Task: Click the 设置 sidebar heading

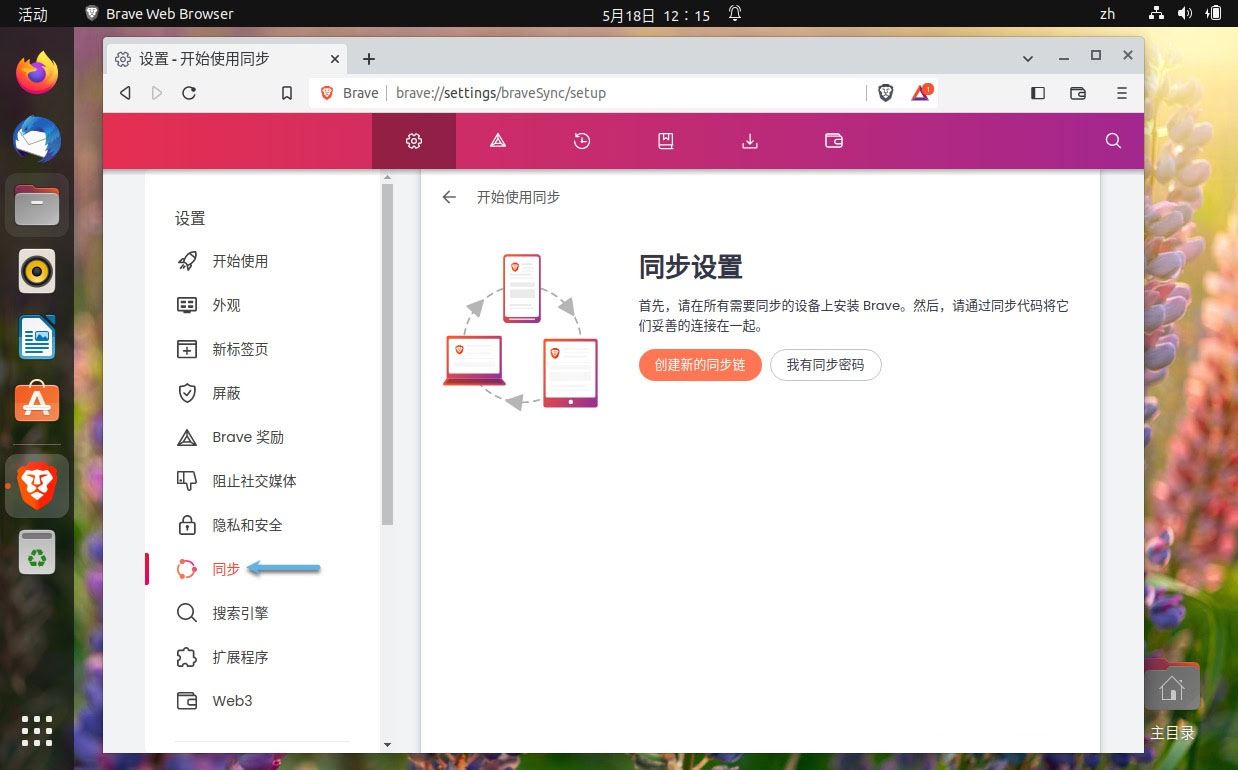Action: tap(190, 218)
